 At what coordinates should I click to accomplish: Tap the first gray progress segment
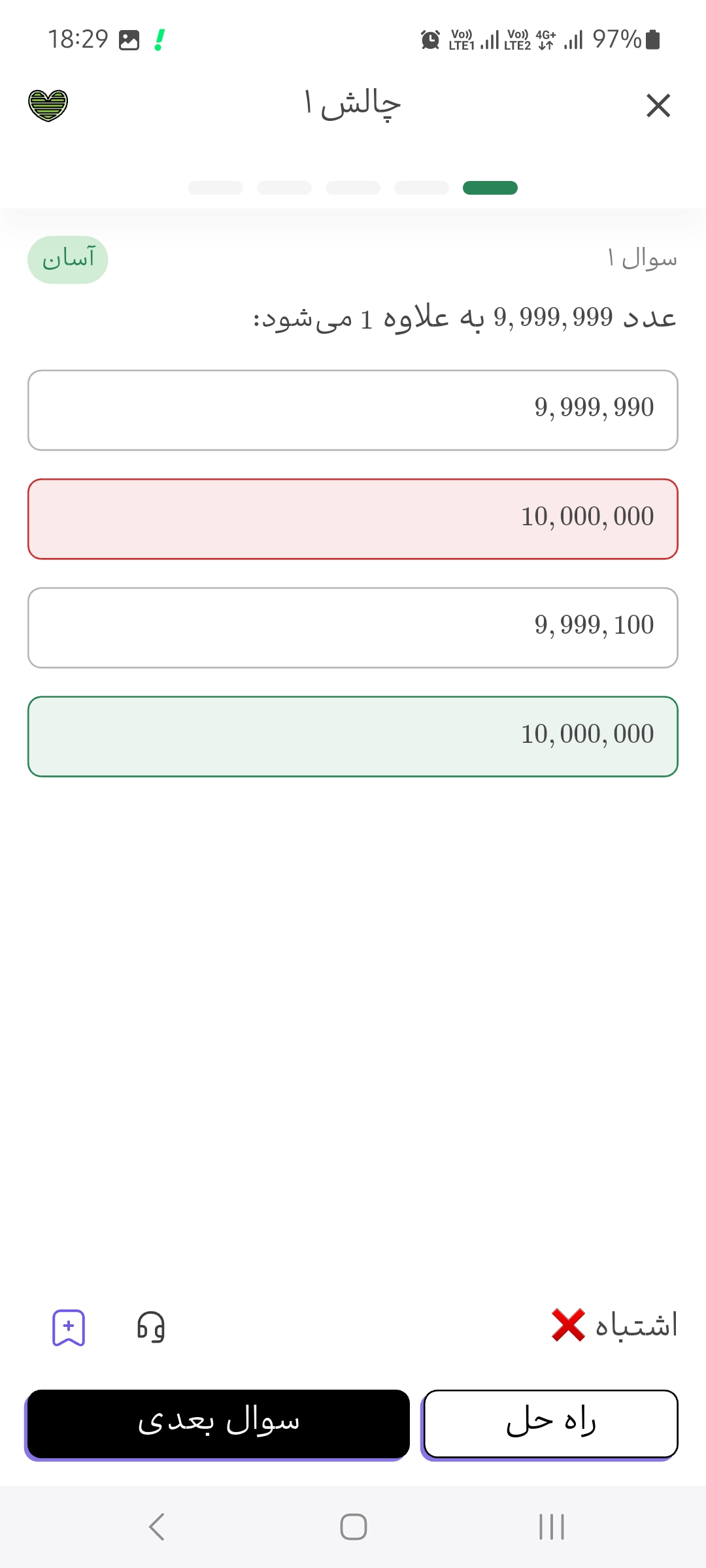coord(216,188)
